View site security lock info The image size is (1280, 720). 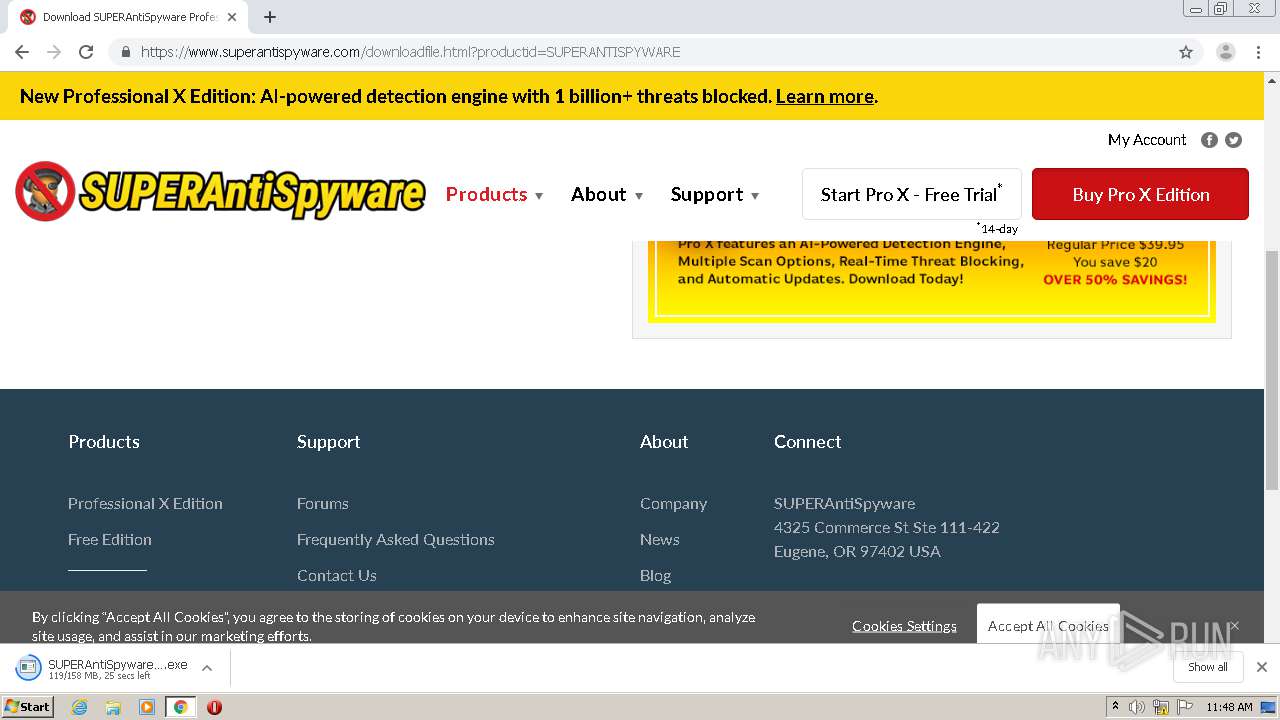pyautogui.click(x=126, y=52)
